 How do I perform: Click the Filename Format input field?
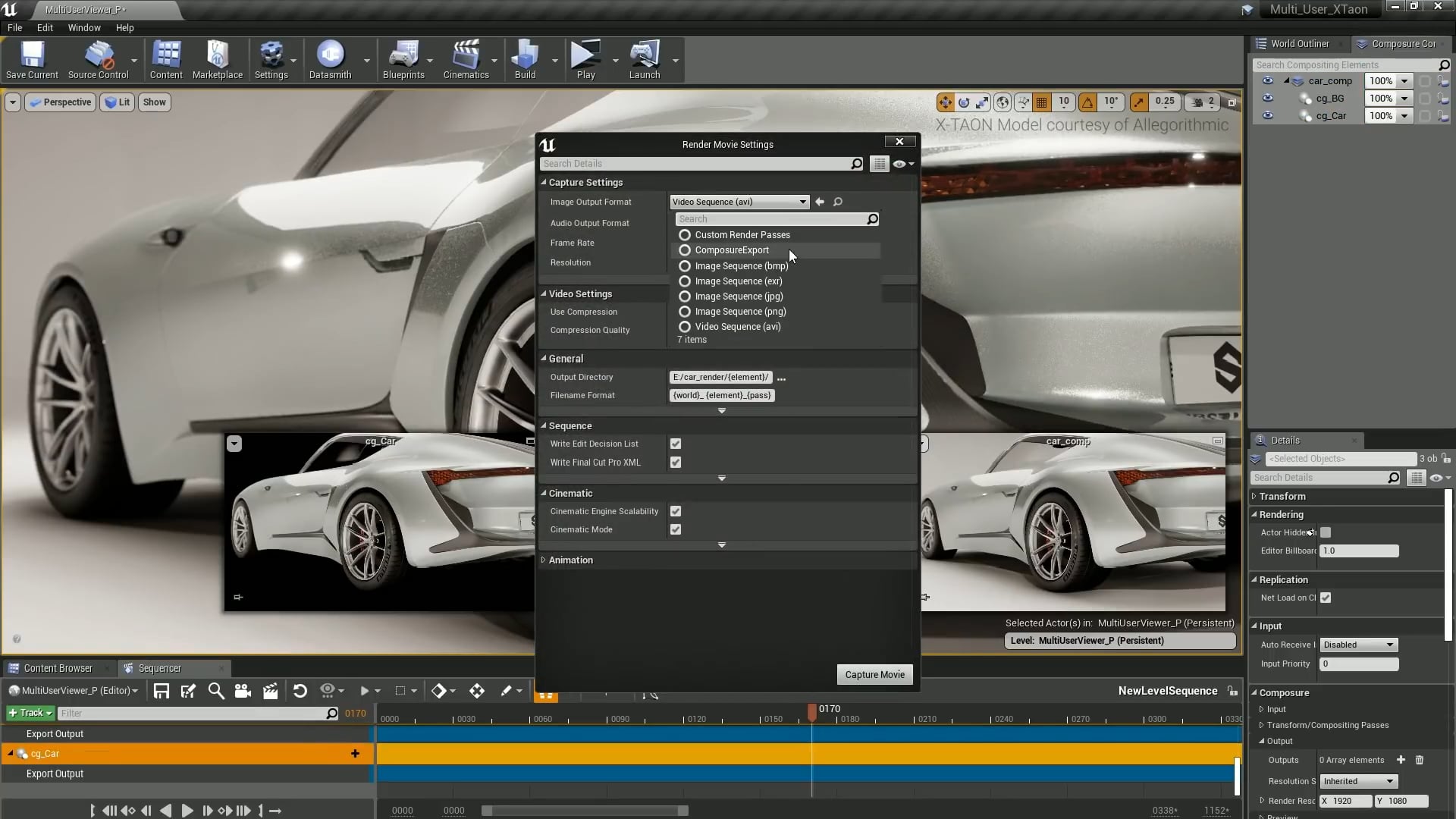[722, 395]
